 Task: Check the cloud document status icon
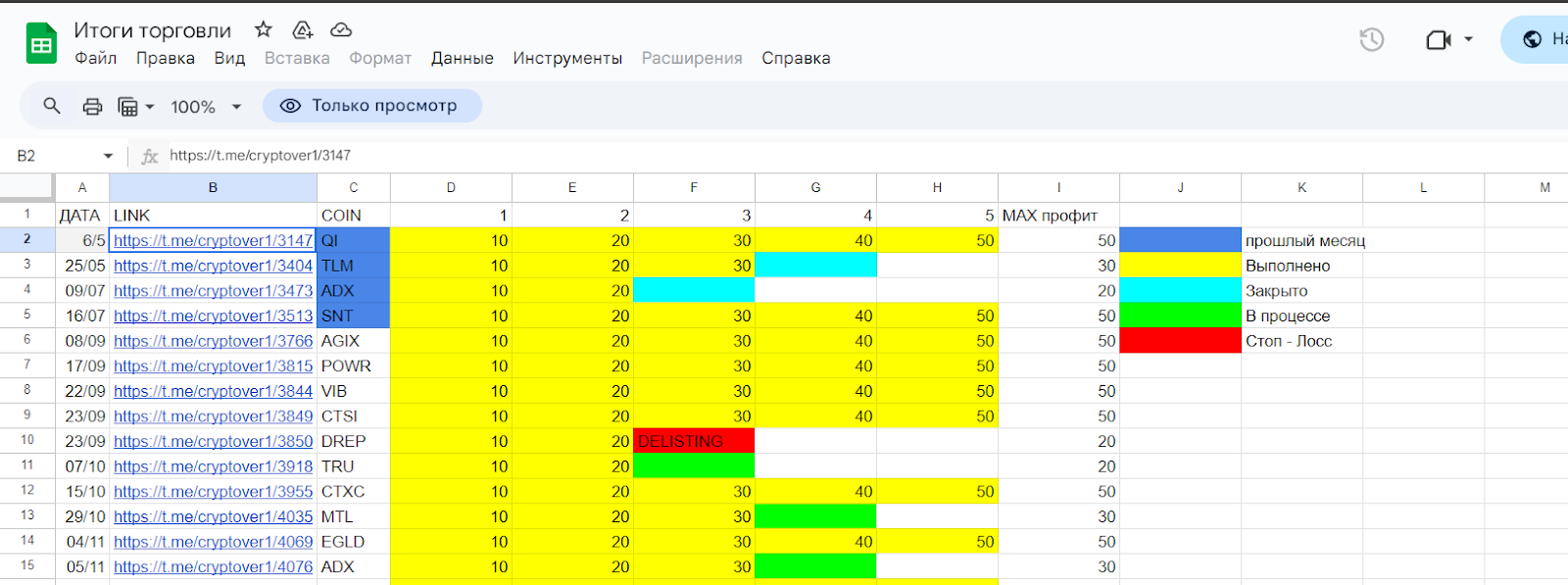(x=341, y=29)
